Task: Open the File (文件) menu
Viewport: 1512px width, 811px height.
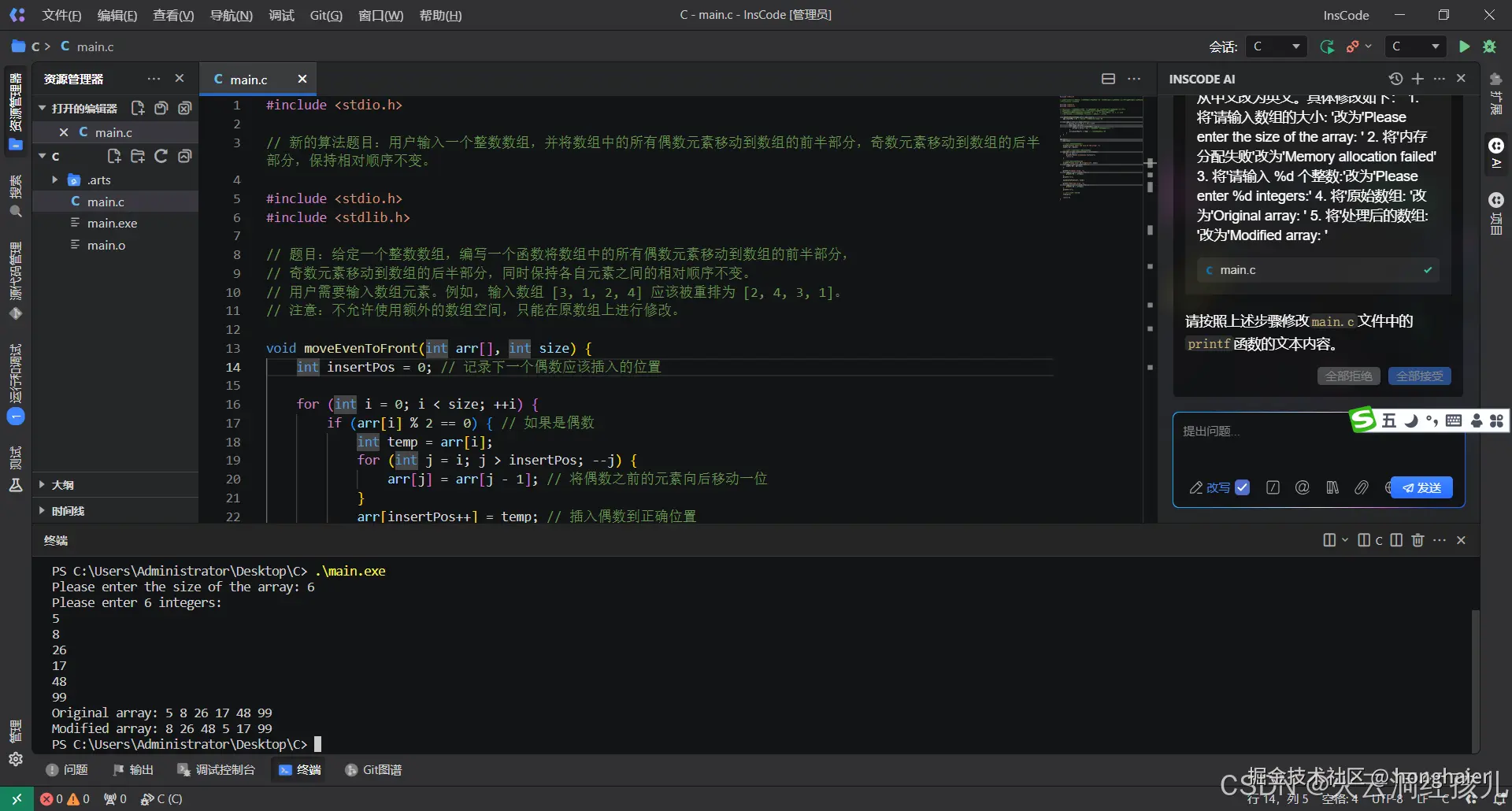Action: point(61,15)
